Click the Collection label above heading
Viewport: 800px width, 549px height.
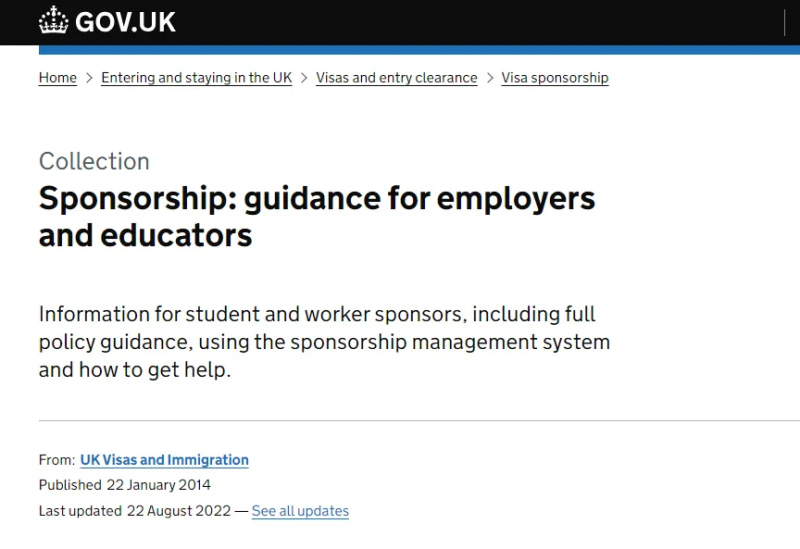(x=94, y=161)
